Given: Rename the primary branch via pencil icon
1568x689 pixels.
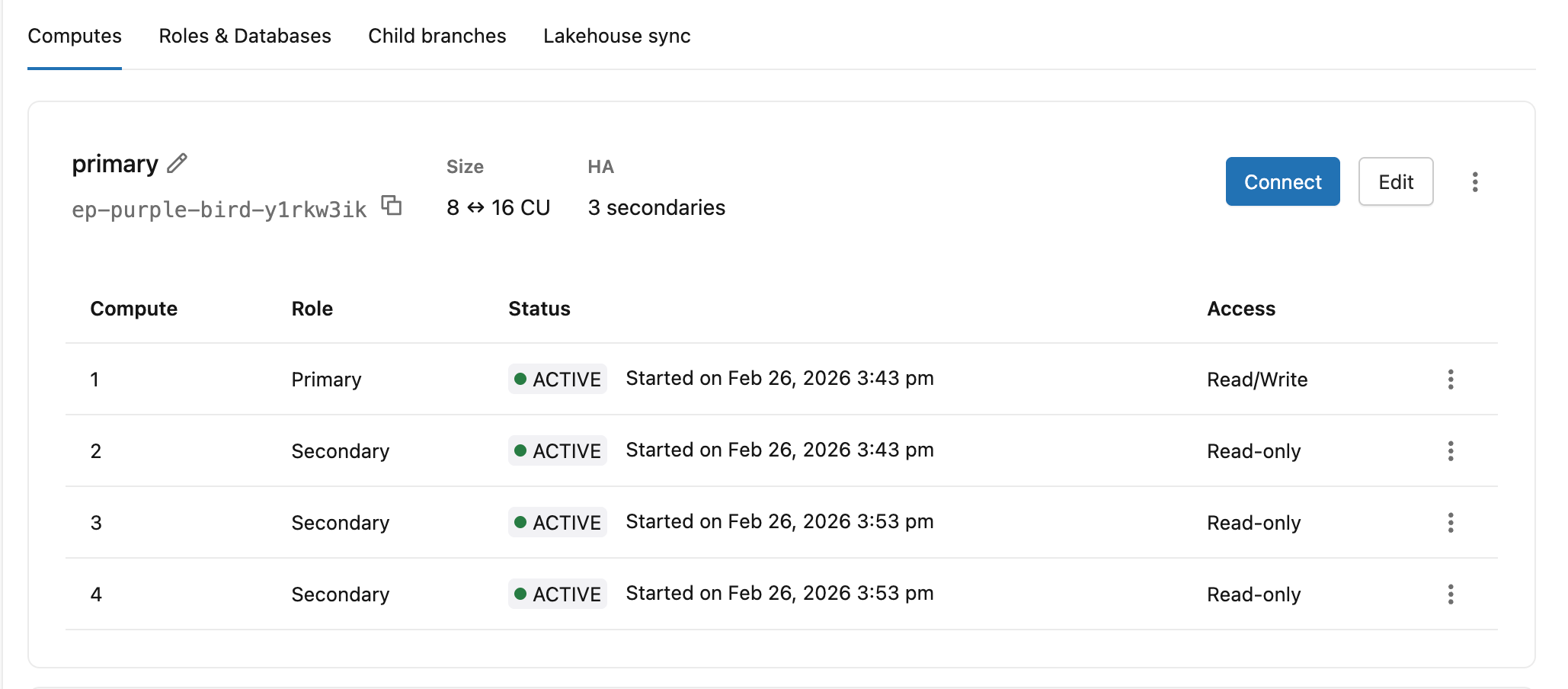Looking at the screenshot, I should pos(176,163).
